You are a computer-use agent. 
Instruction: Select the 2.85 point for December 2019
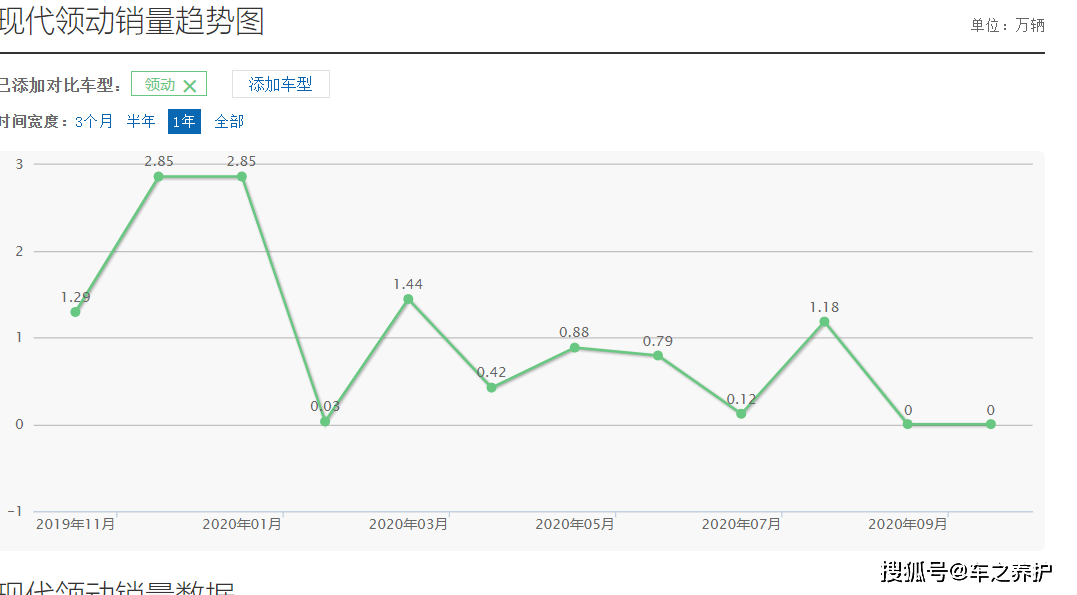click(x=158, y=177)
